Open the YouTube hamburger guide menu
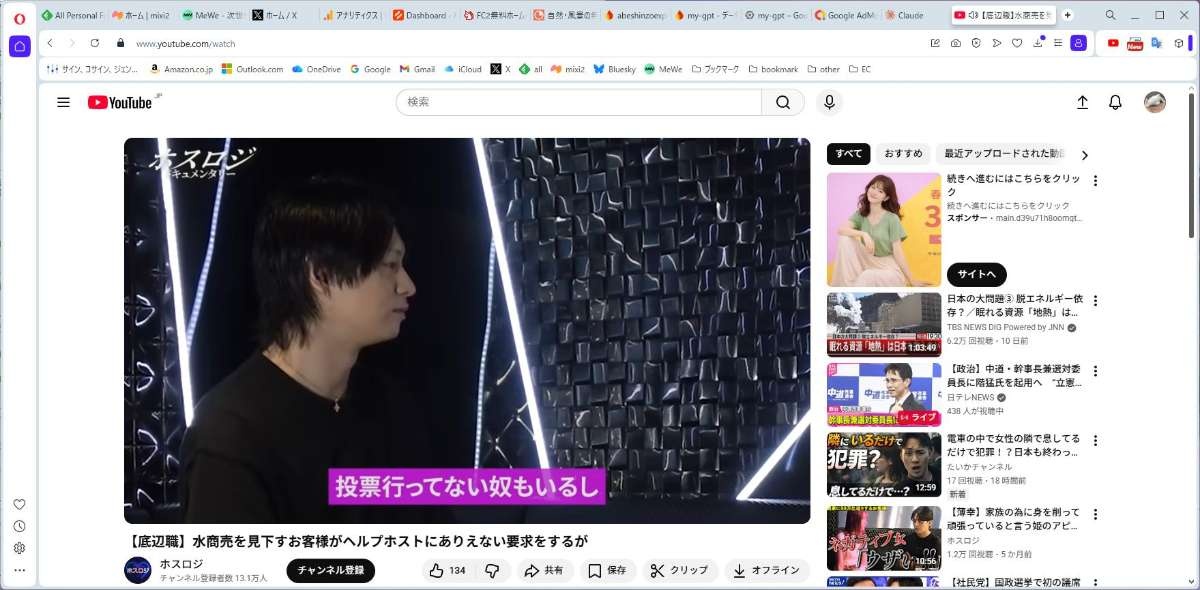 (64, 102)
